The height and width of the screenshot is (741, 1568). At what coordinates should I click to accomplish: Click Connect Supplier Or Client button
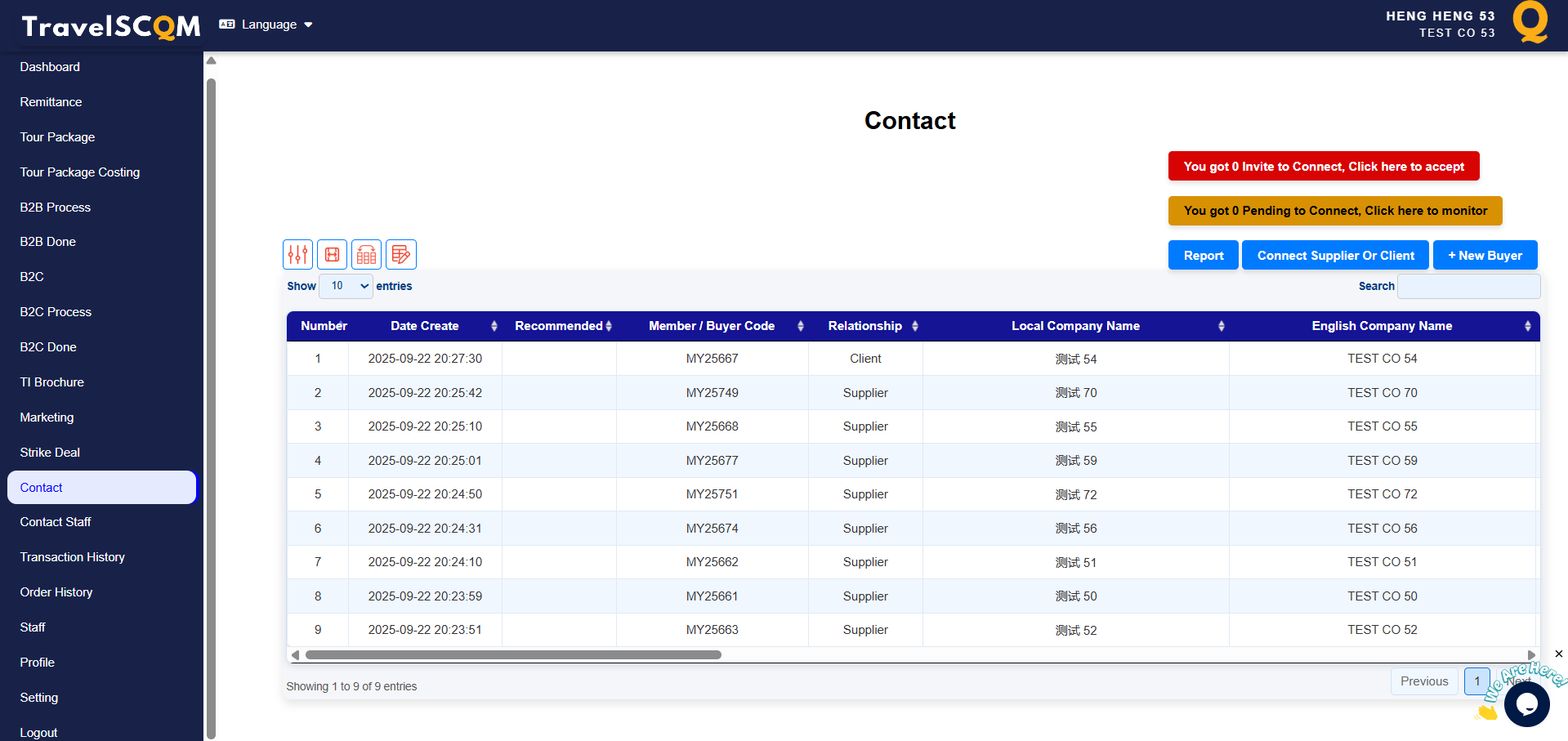point(1335,256)
